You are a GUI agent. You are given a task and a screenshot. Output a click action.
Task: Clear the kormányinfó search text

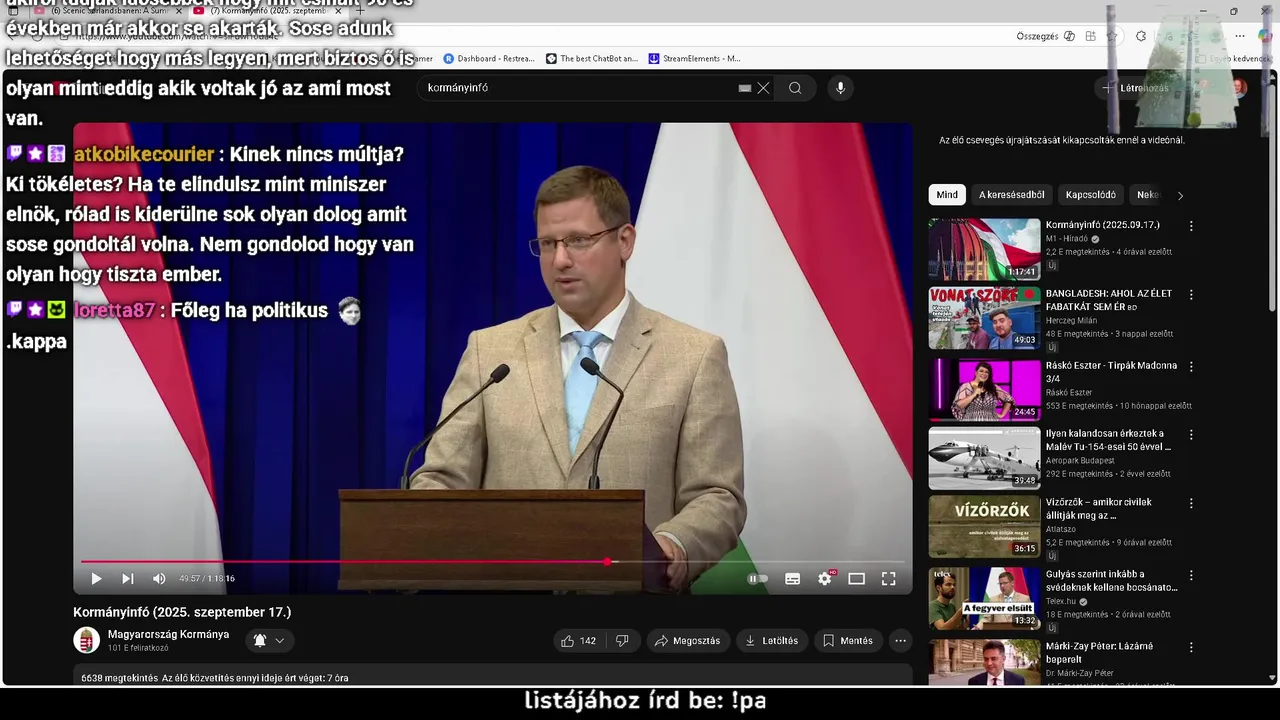[763, 88]
